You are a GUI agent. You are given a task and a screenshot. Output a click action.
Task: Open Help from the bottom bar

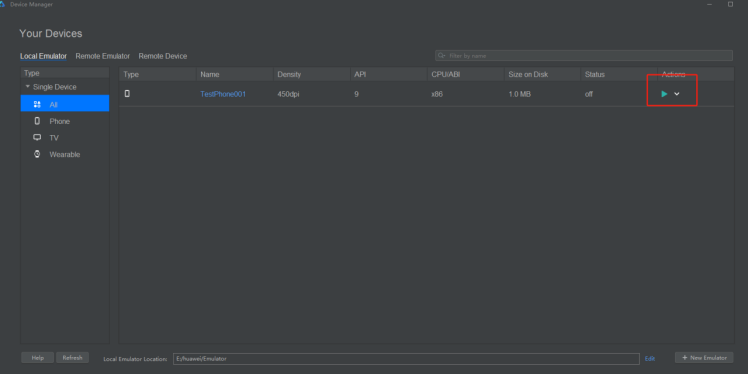[x=38, y=358]
